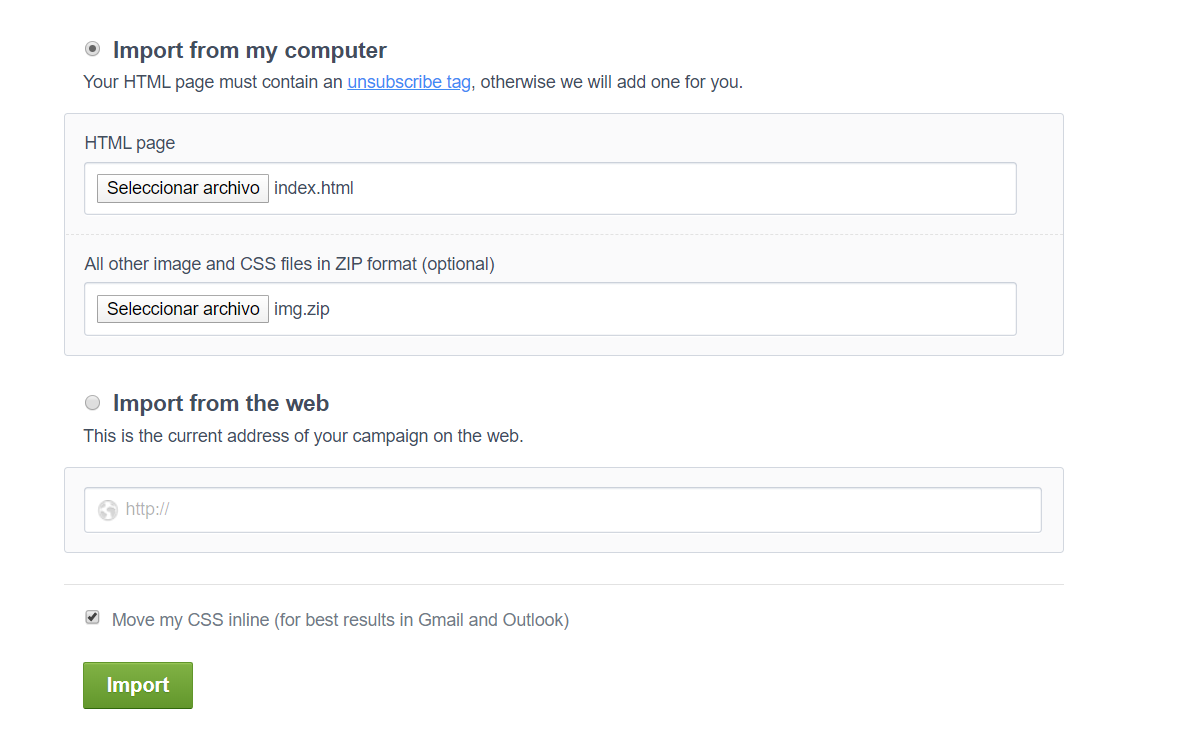The image size is (1198, 747).
Task: Click the img.zip file name text
Action: [302, 309]
